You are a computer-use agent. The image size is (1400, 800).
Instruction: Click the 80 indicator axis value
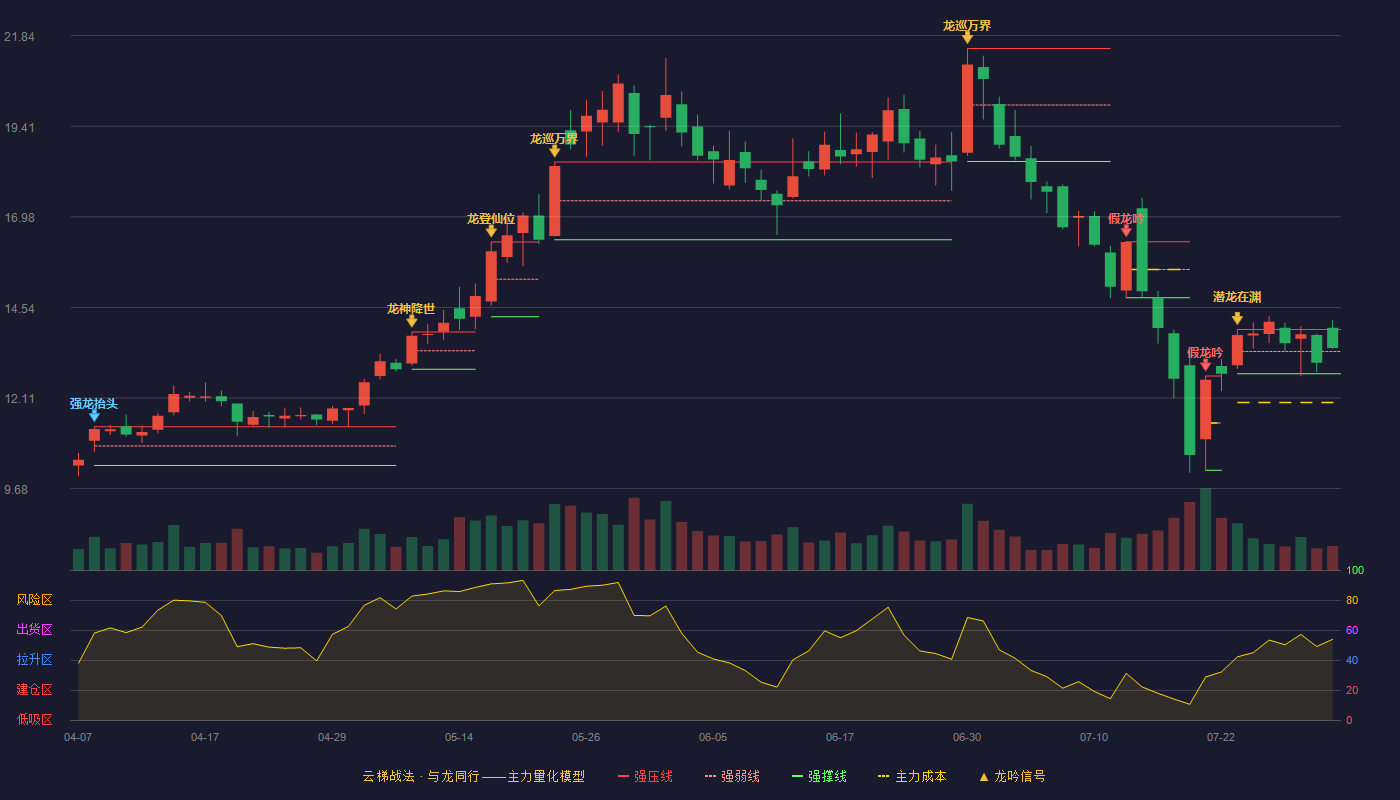coord(1352,600)
